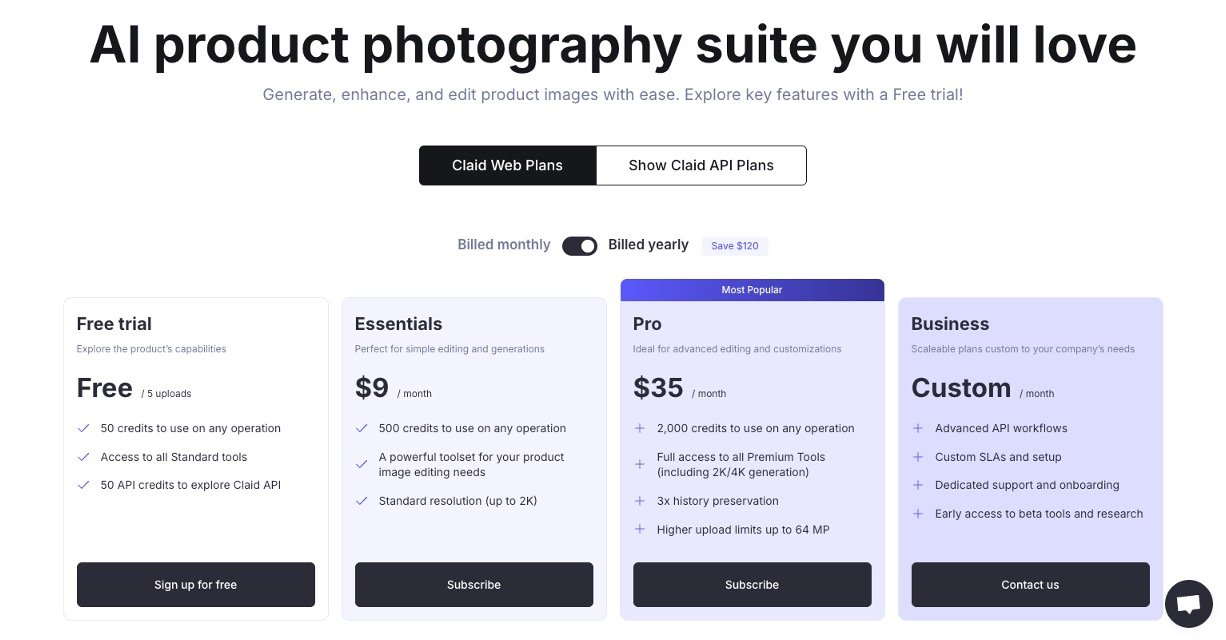This screenshot has width=1226, height=640.
Task: Click plus icon beside Full access Premium Tools
Action: coord(640,464)
